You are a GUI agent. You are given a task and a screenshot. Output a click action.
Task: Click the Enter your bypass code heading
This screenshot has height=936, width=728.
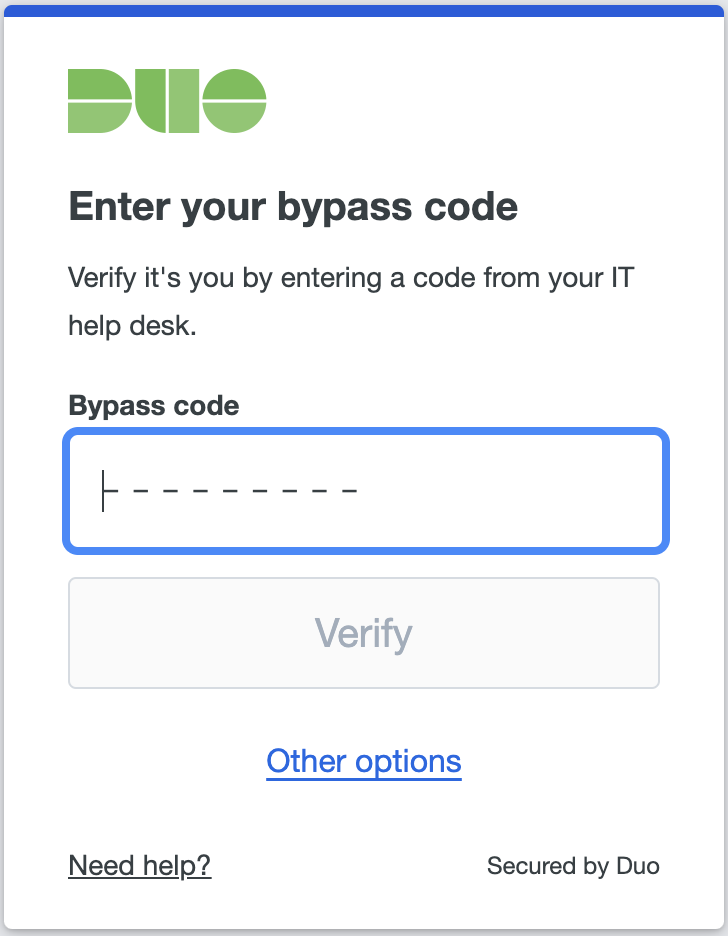tap(293, 206)
